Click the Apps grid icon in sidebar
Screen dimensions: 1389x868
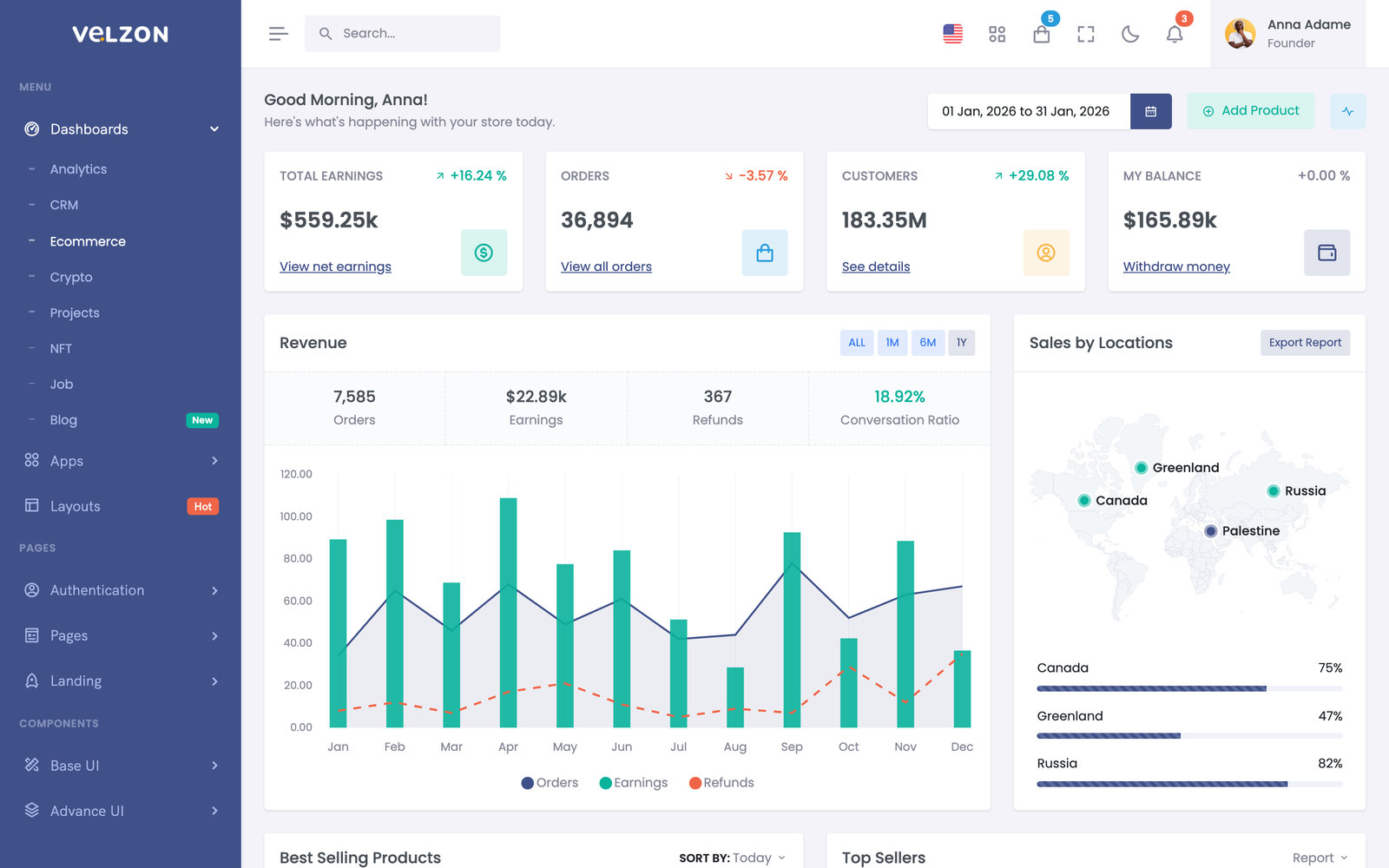32,460
